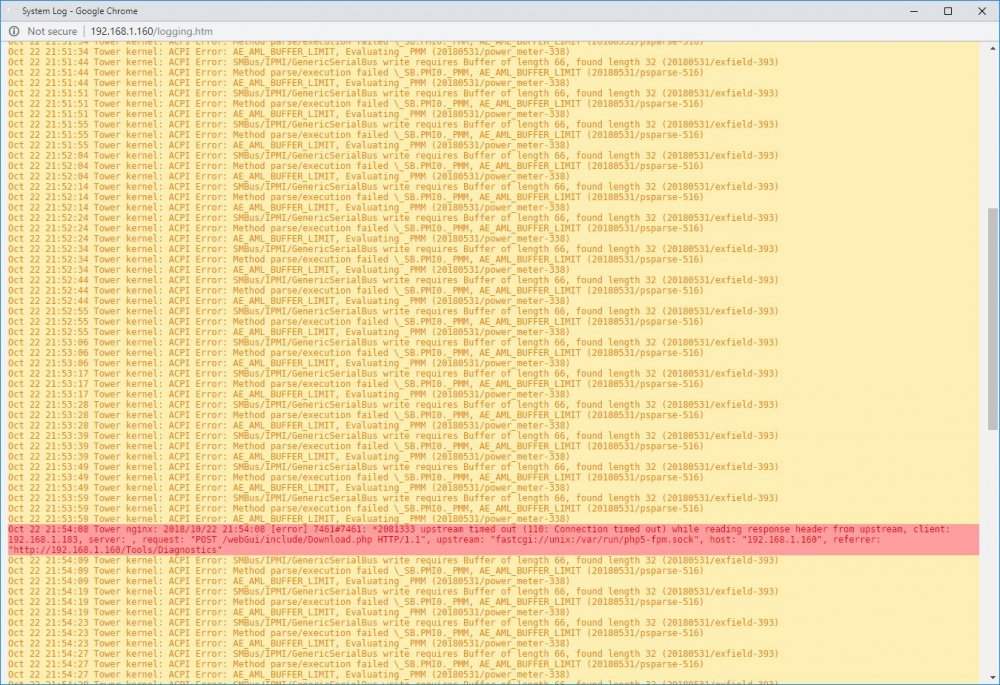Click the scrollbar down arrow
The height and width of the screenshot is (685, 1000).
(993, 678)
